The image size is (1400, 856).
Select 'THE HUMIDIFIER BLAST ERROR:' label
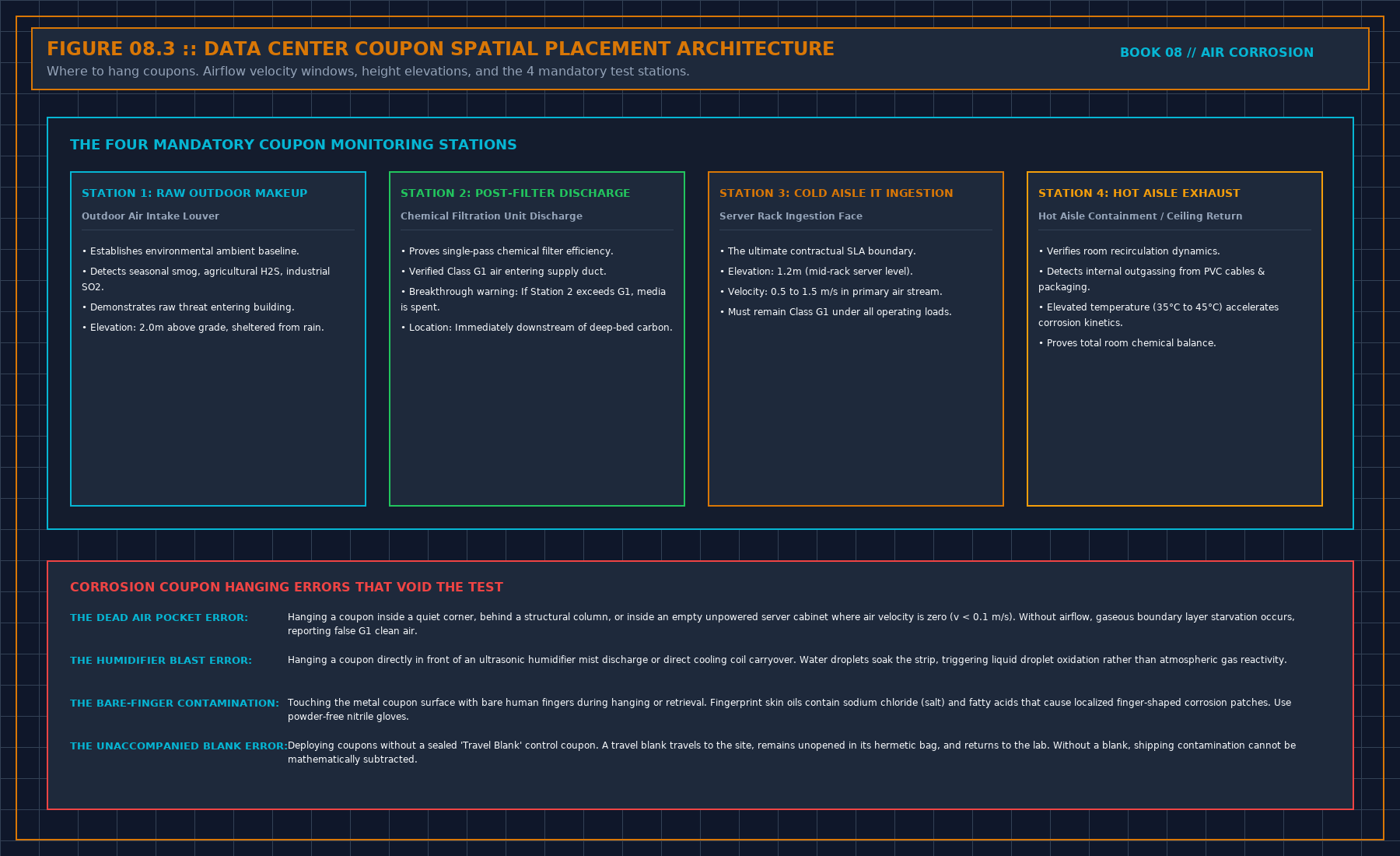pyautogui.click(x=161, y=661)
